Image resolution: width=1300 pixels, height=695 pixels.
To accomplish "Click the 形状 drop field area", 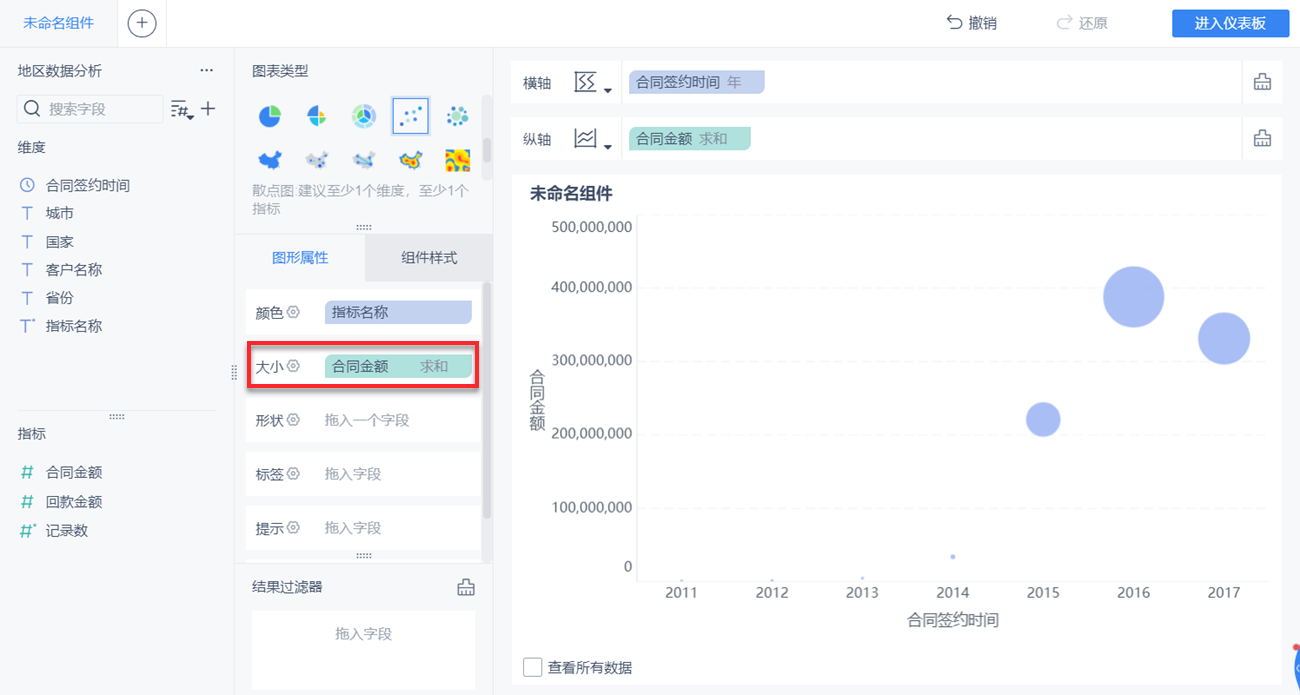I will 398,420.
